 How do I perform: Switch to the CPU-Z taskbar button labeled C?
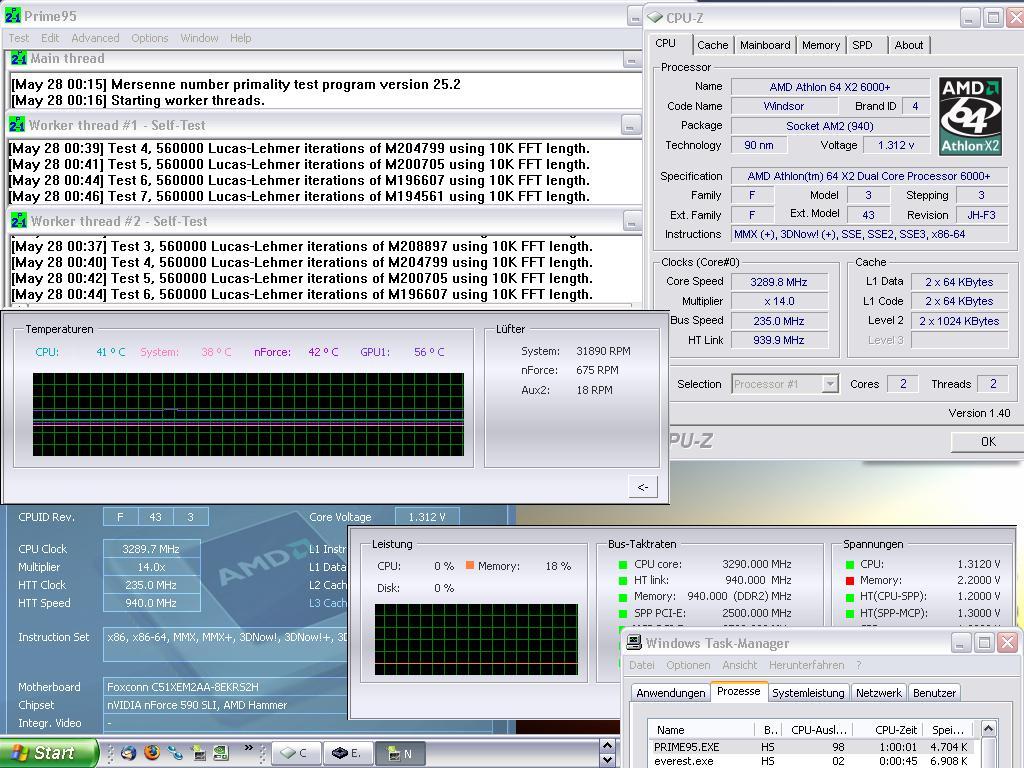click(296, 754)
